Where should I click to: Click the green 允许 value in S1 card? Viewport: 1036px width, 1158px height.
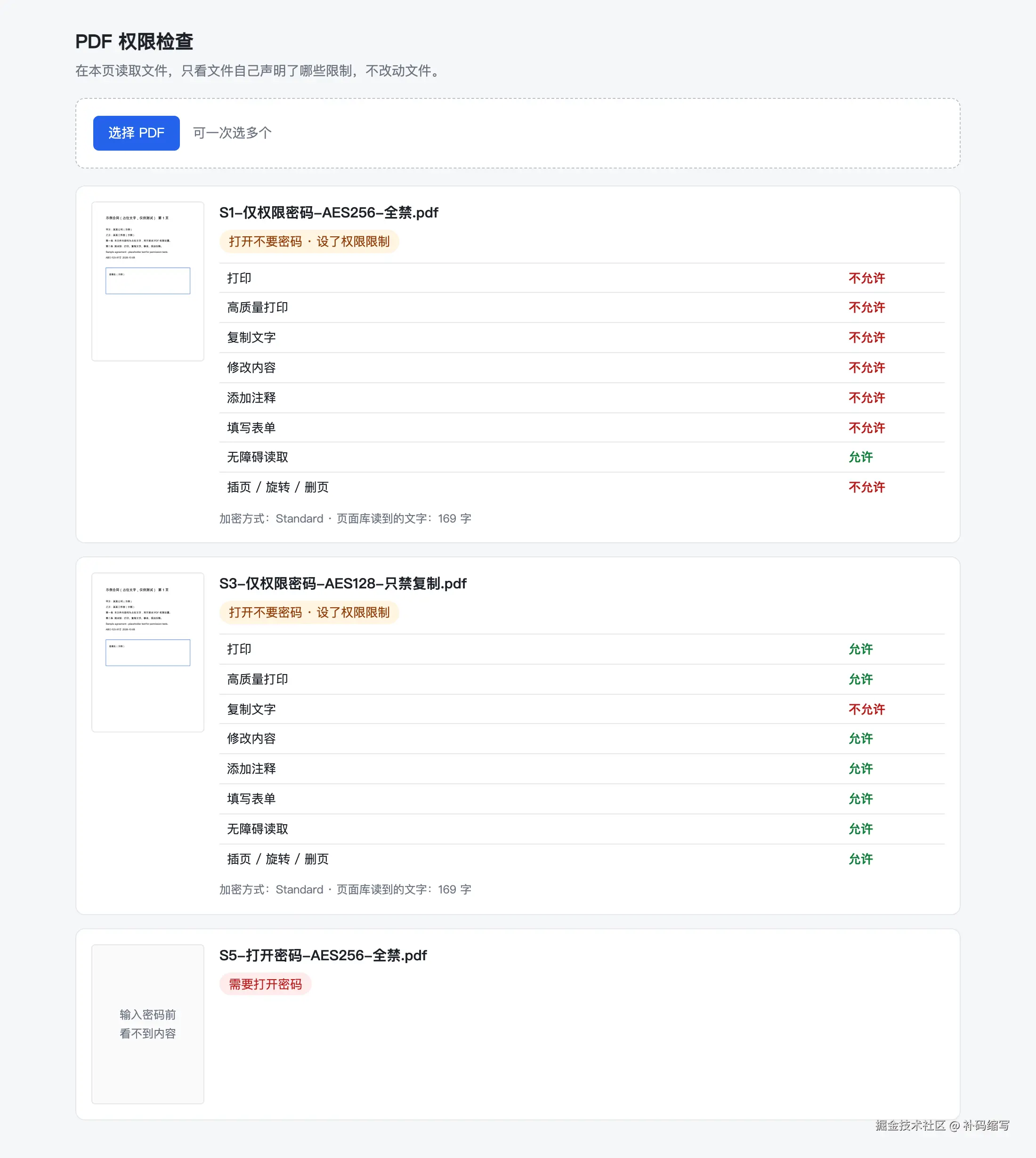click(x=861, y=458)
